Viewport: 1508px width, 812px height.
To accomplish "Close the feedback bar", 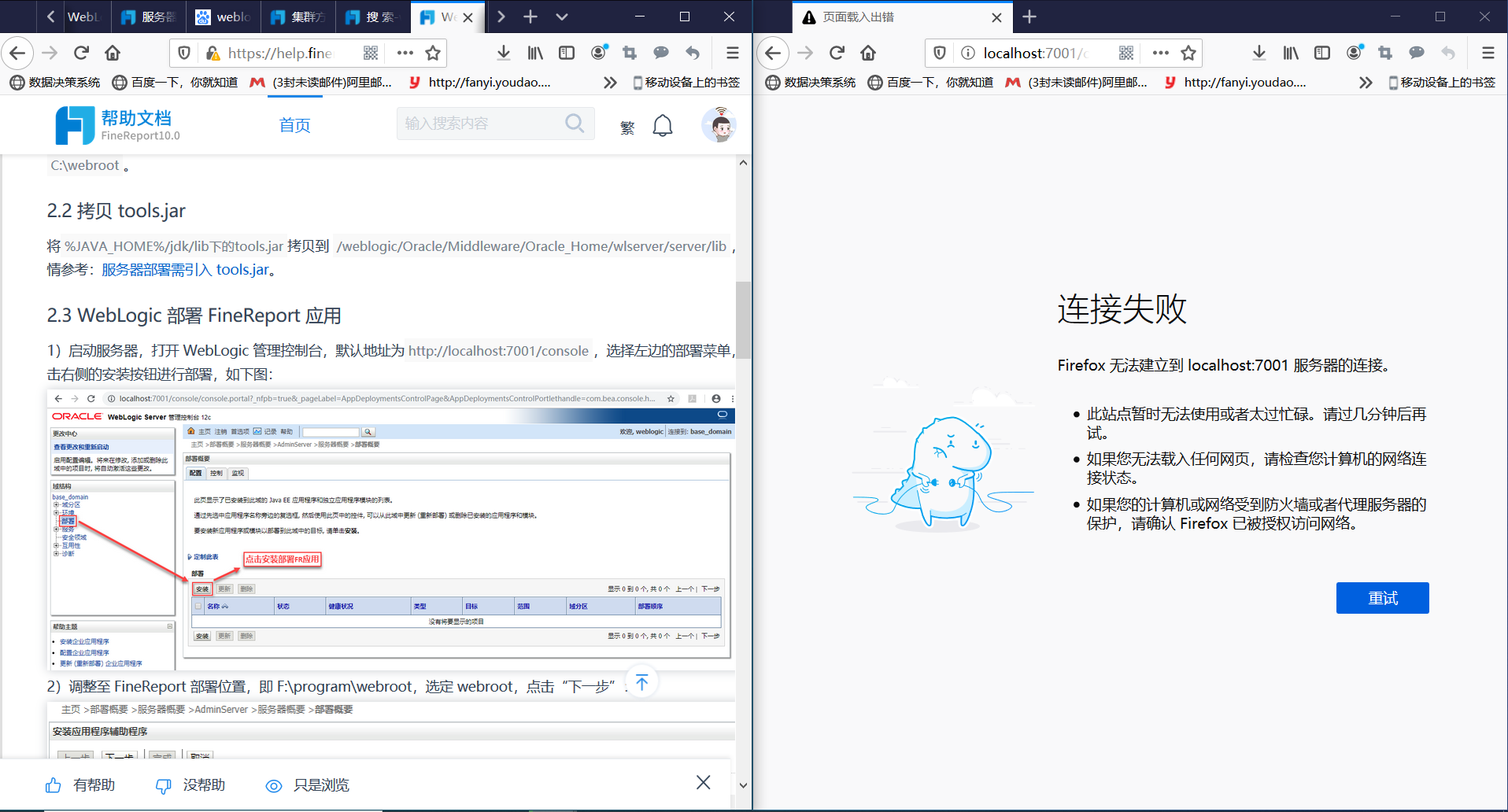I will tap(704, 782).
